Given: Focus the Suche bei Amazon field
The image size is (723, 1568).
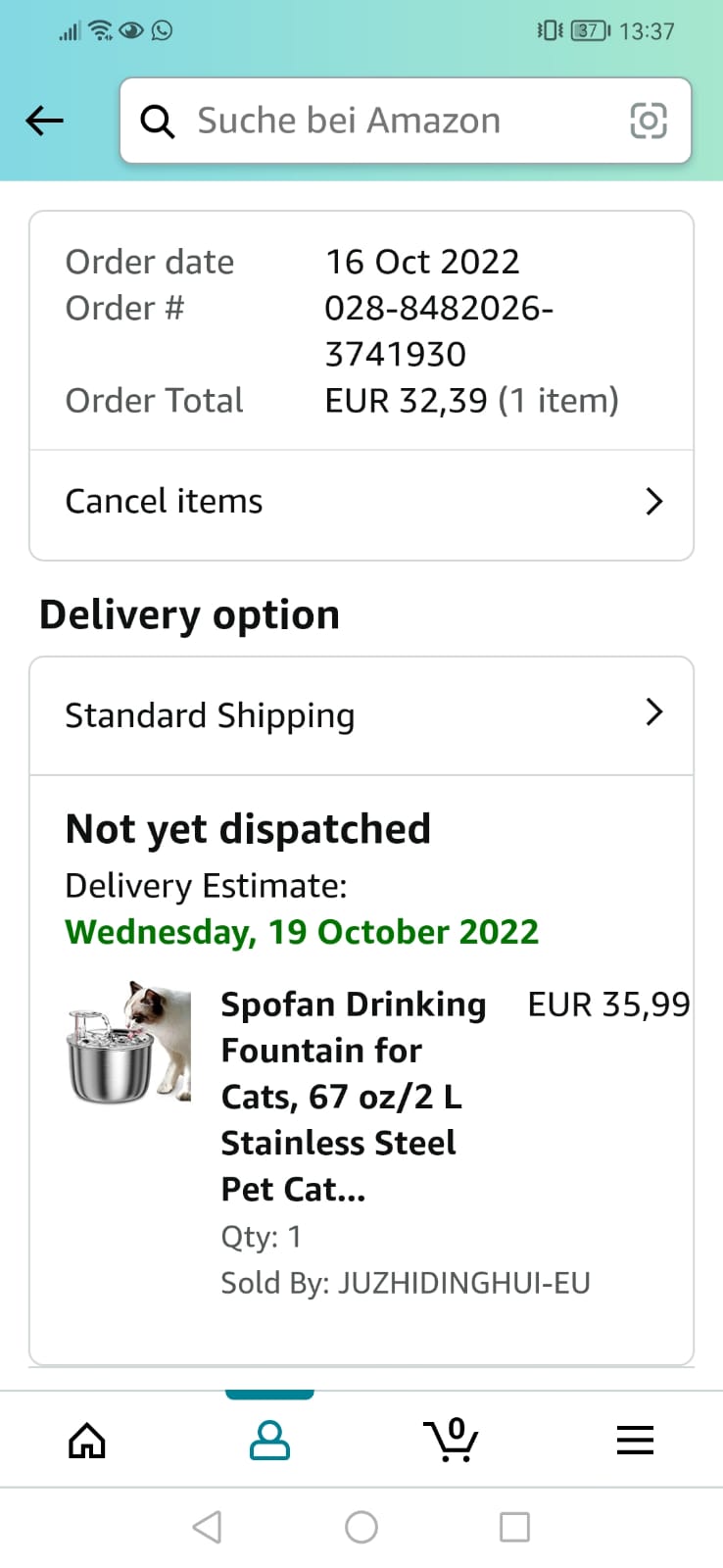Looking at the screenshot, I should 392,121.
